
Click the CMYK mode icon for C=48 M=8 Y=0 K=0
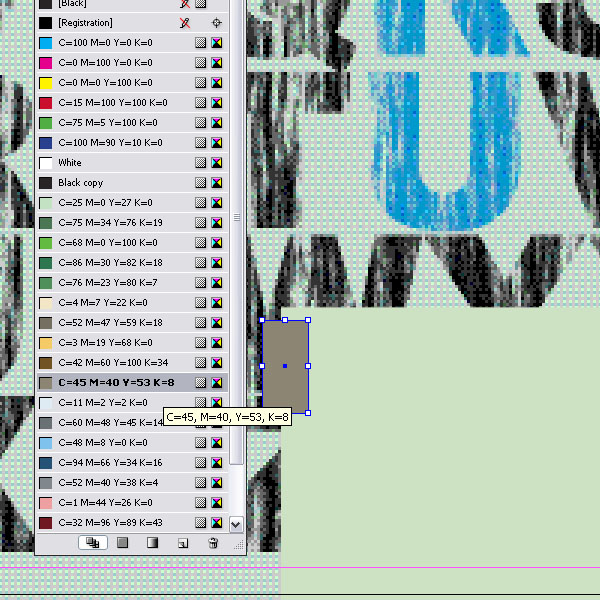(x=217, y=443)
